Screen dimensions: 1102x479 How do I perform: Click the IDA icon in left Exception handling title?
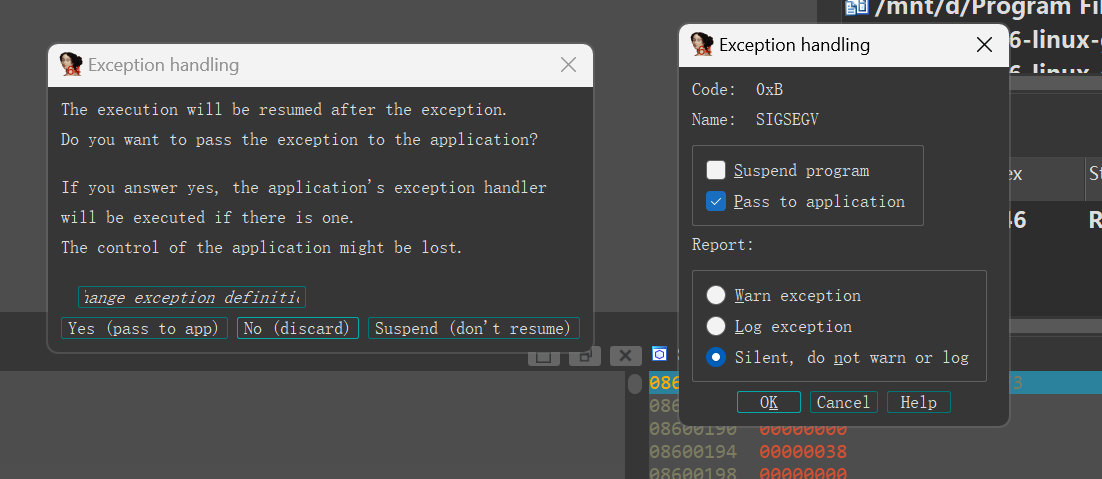tap(71, 65)
